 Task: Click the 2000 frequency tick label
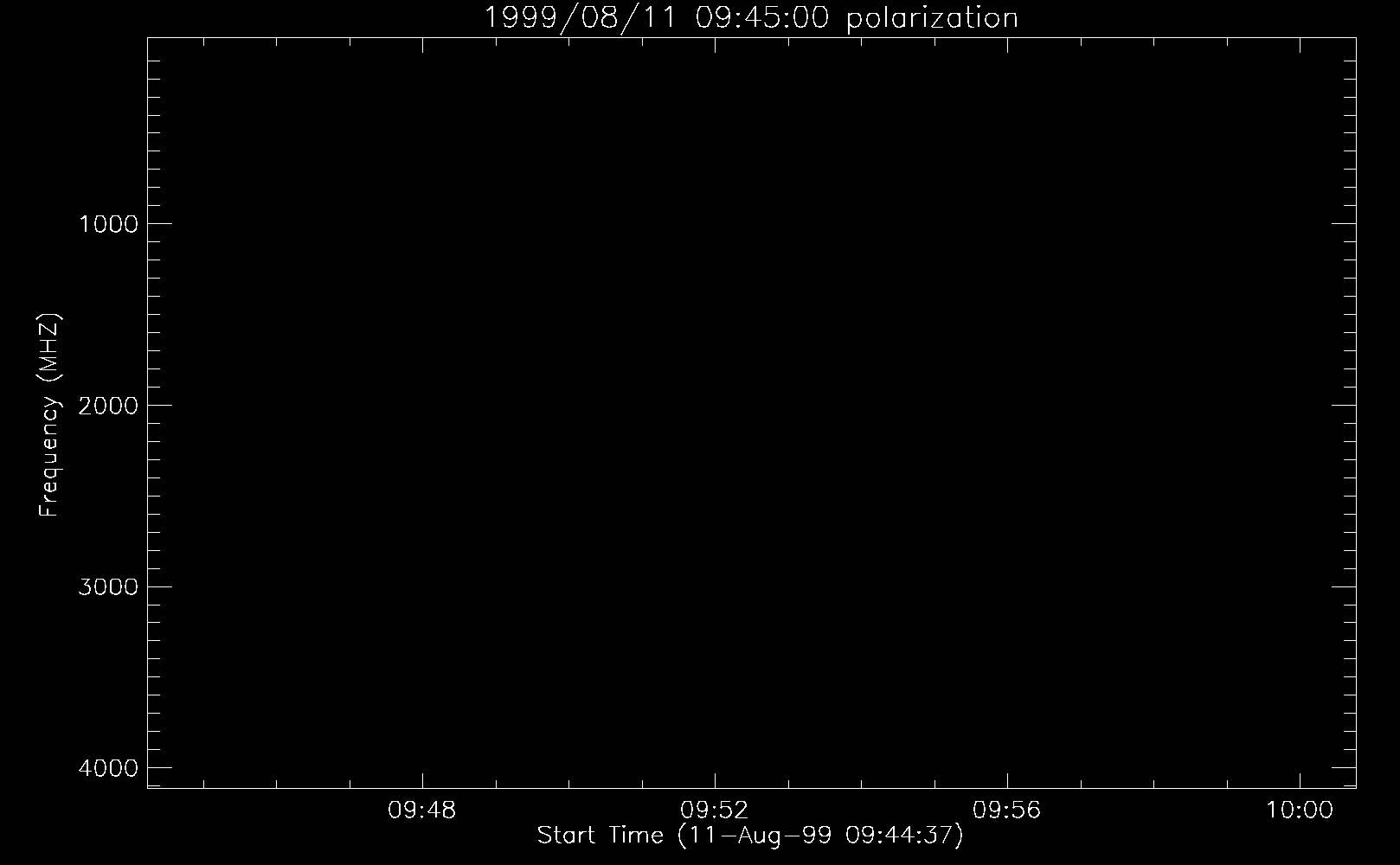108,406
